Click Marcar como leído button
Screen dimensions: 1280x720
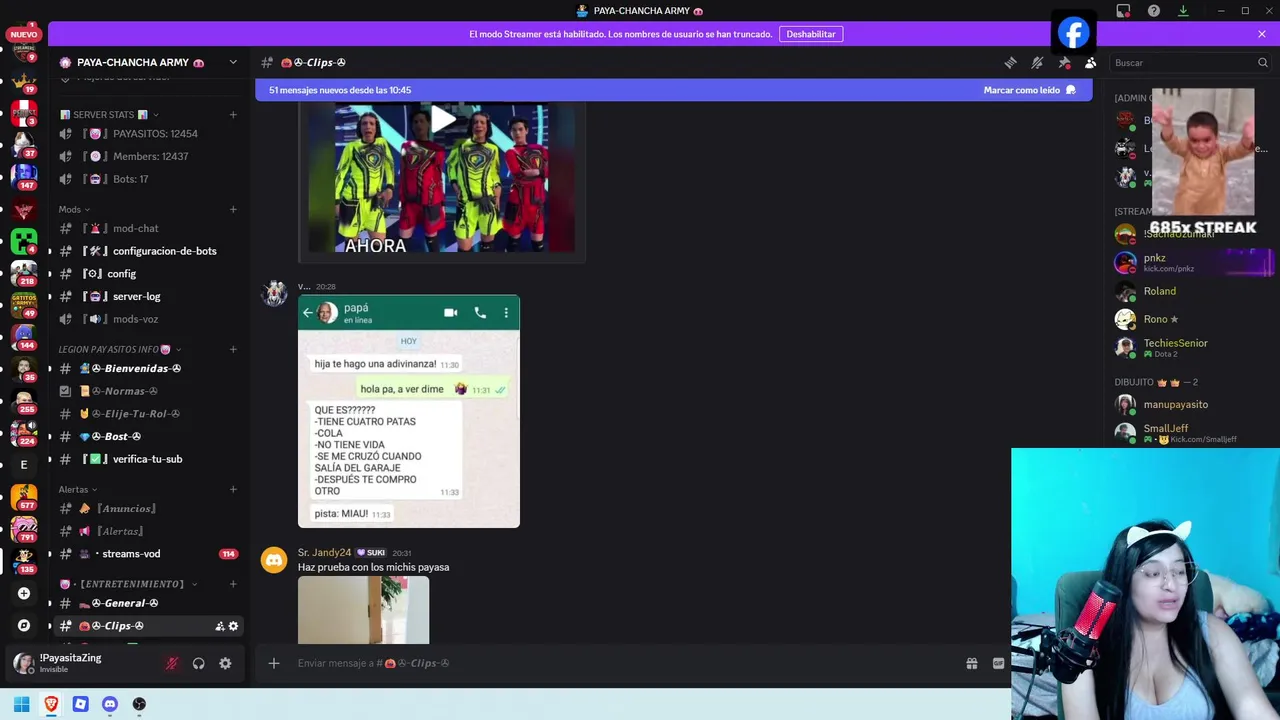[1029, 90]
